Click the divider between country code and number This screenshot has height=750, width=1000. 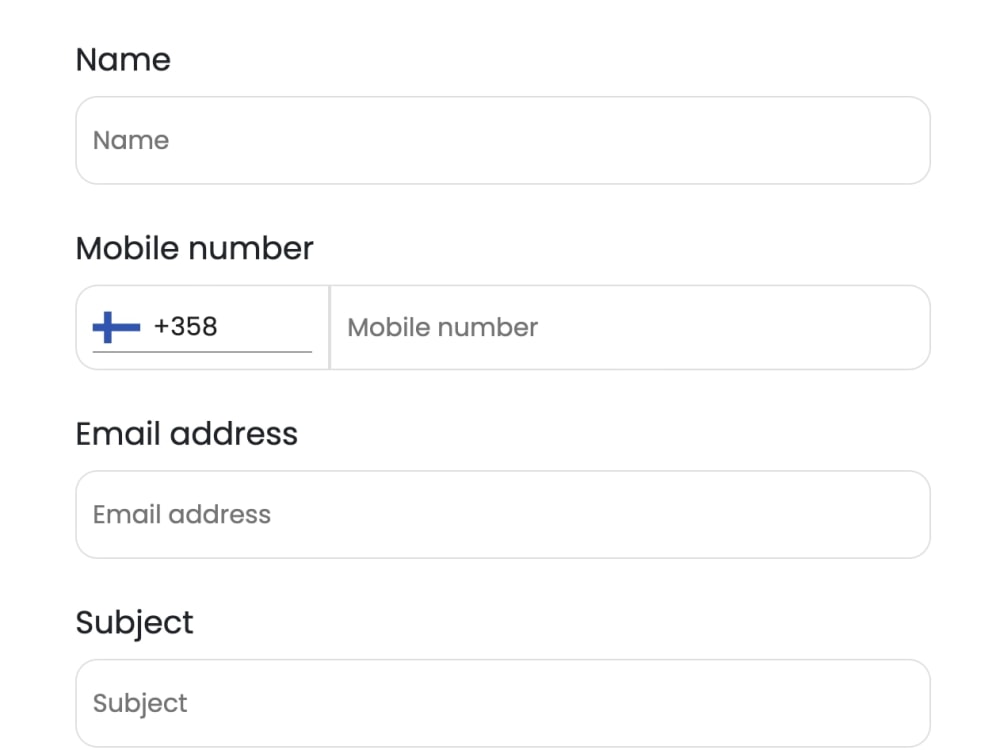coord(329,327)
